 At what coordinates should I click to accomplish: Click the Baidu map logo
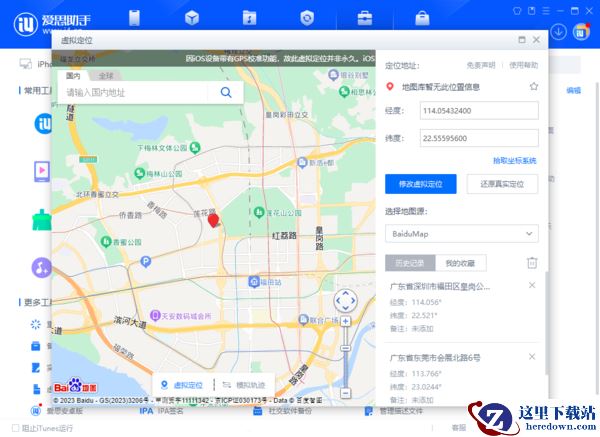pos(75,386)
